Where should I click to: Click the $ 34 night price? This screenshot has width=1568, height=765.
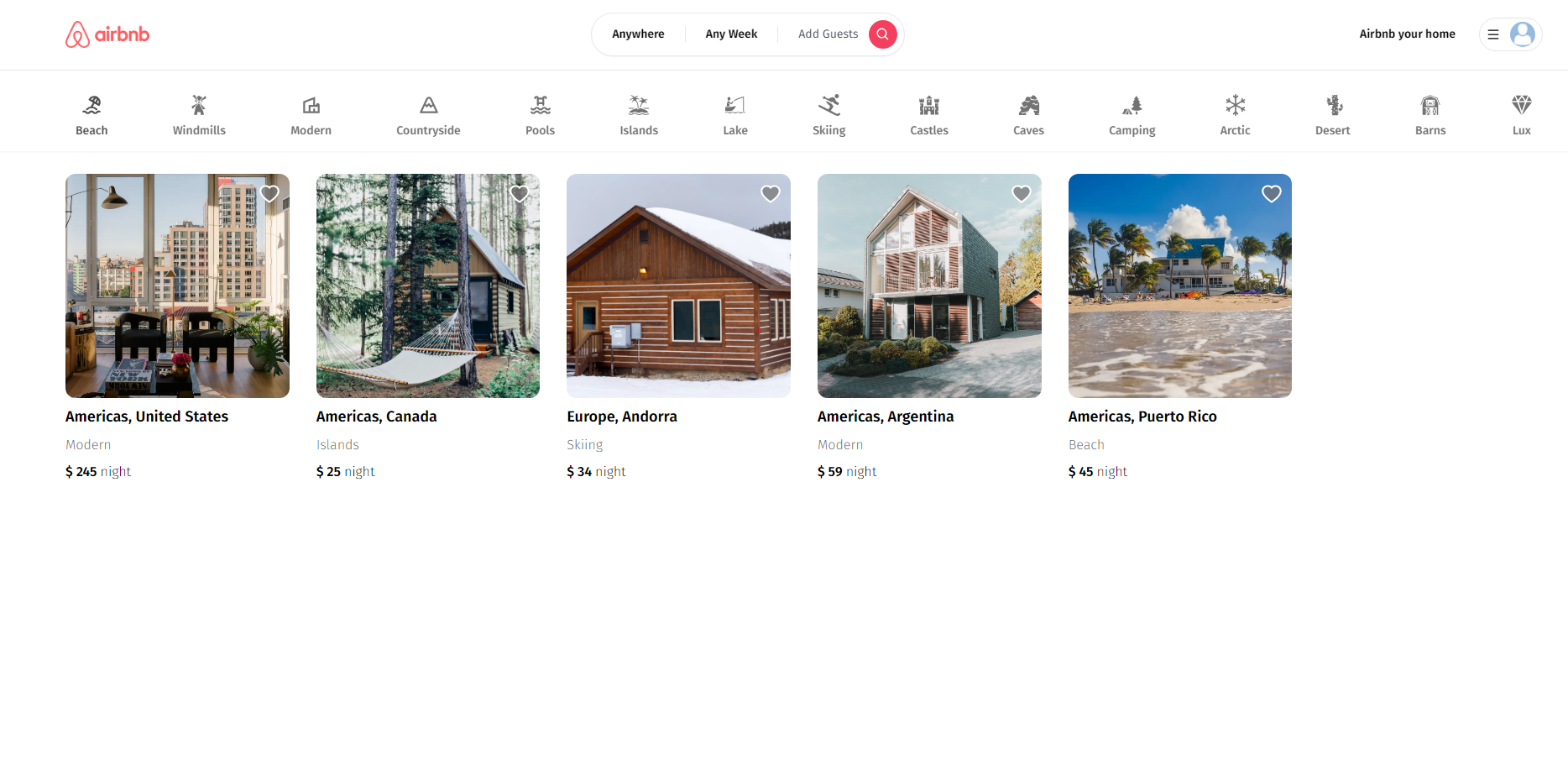tap(596, 472)
